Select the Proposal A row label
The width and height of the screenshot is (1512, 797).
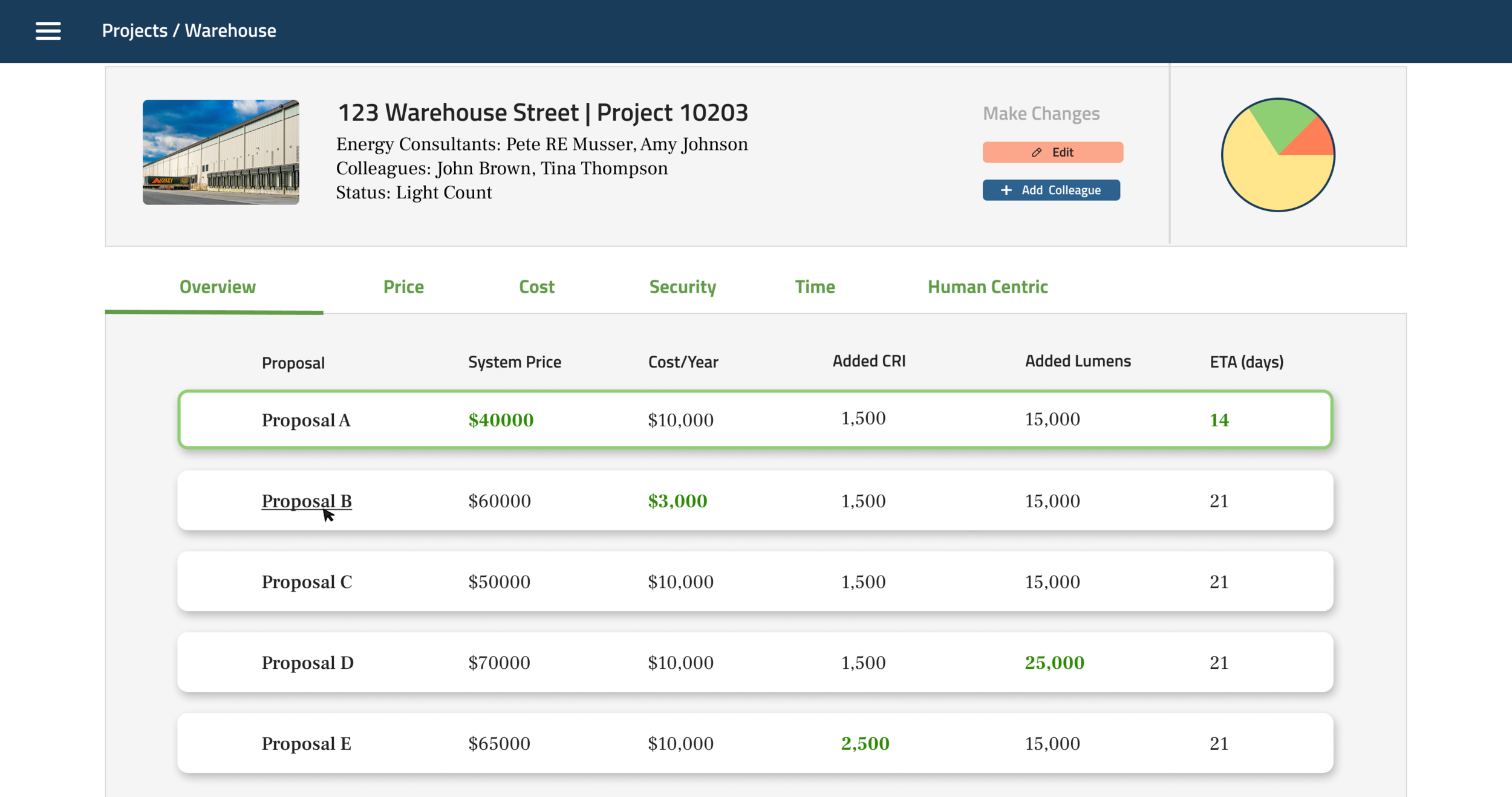pos(306,420)
